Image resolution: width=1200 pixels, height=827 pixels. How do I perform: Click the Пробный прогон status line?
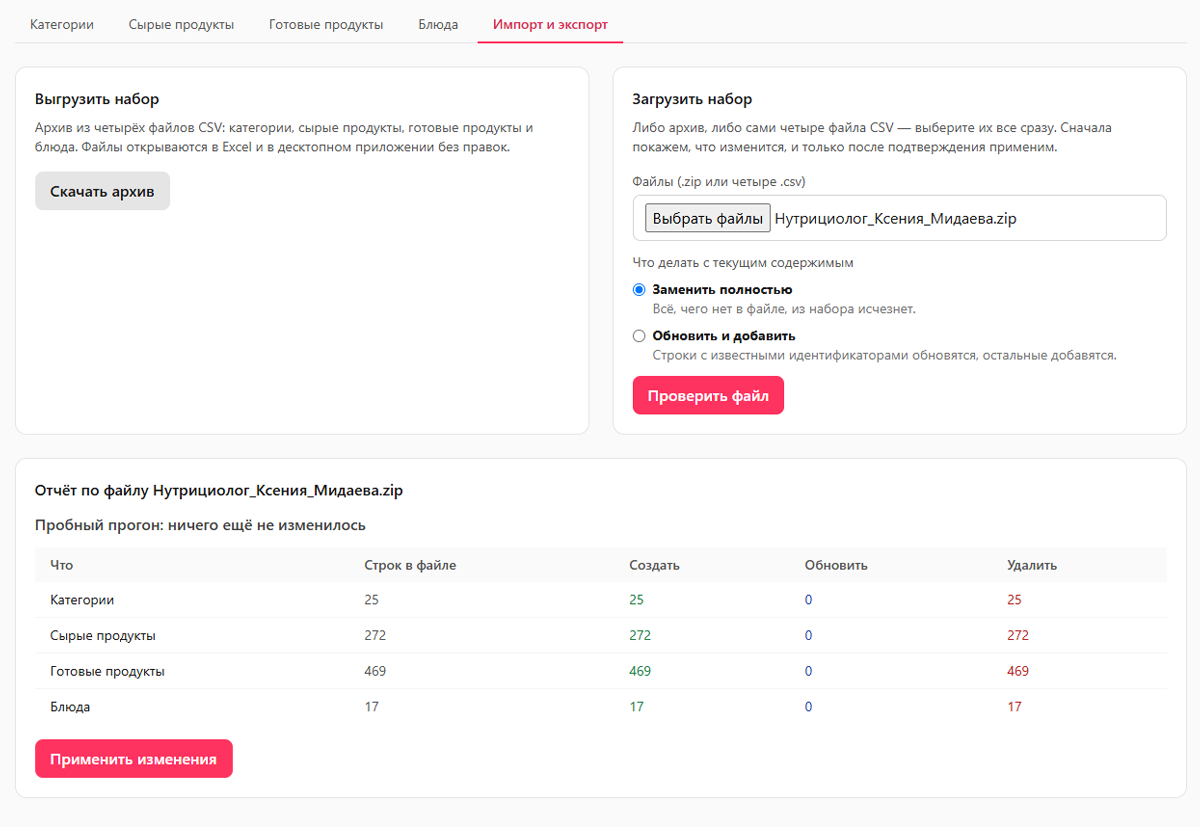point(200,524)
